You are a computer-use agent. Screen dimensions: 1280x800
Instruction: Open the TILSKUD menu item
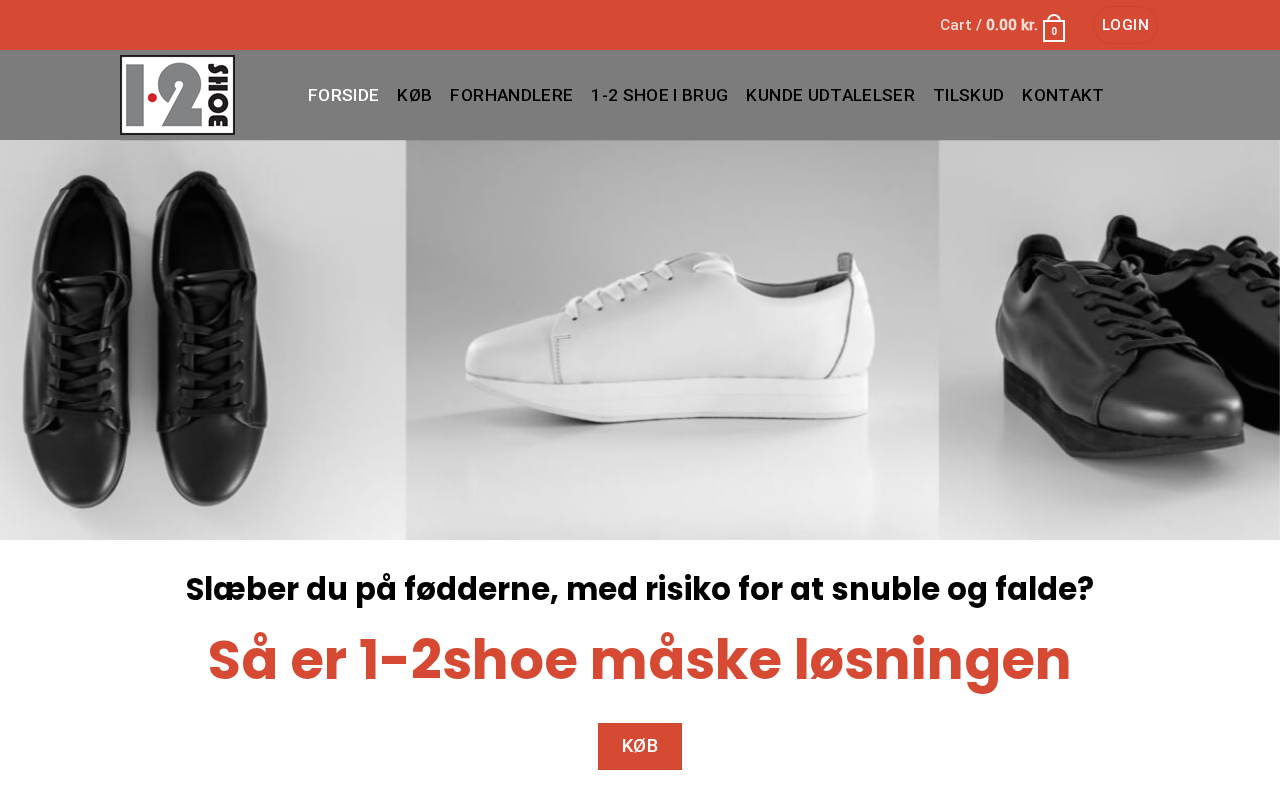[x=968, y=95]
